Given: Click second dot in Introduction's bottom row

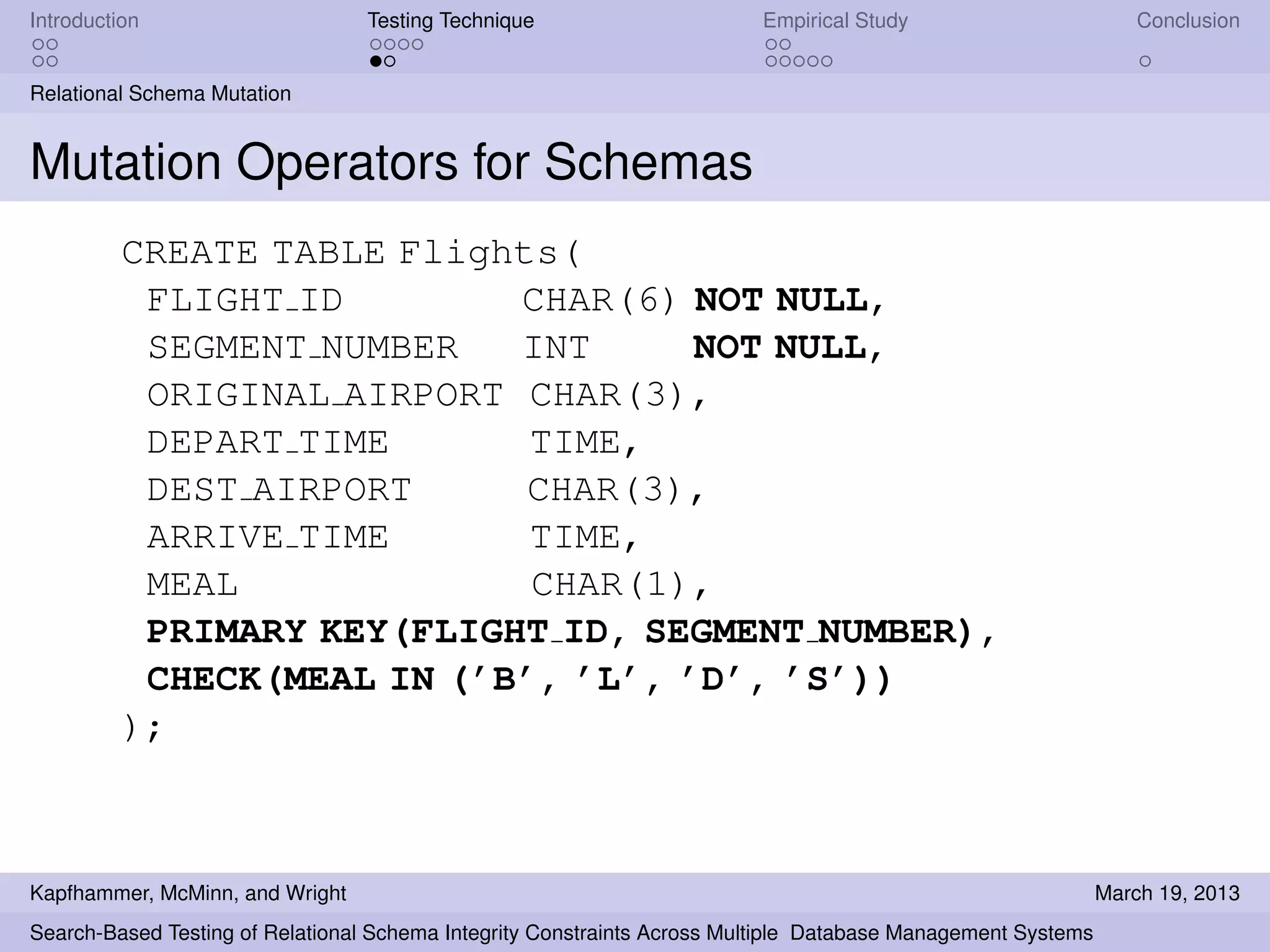Looking at the screenshot, I should click(x=52, y=61).
